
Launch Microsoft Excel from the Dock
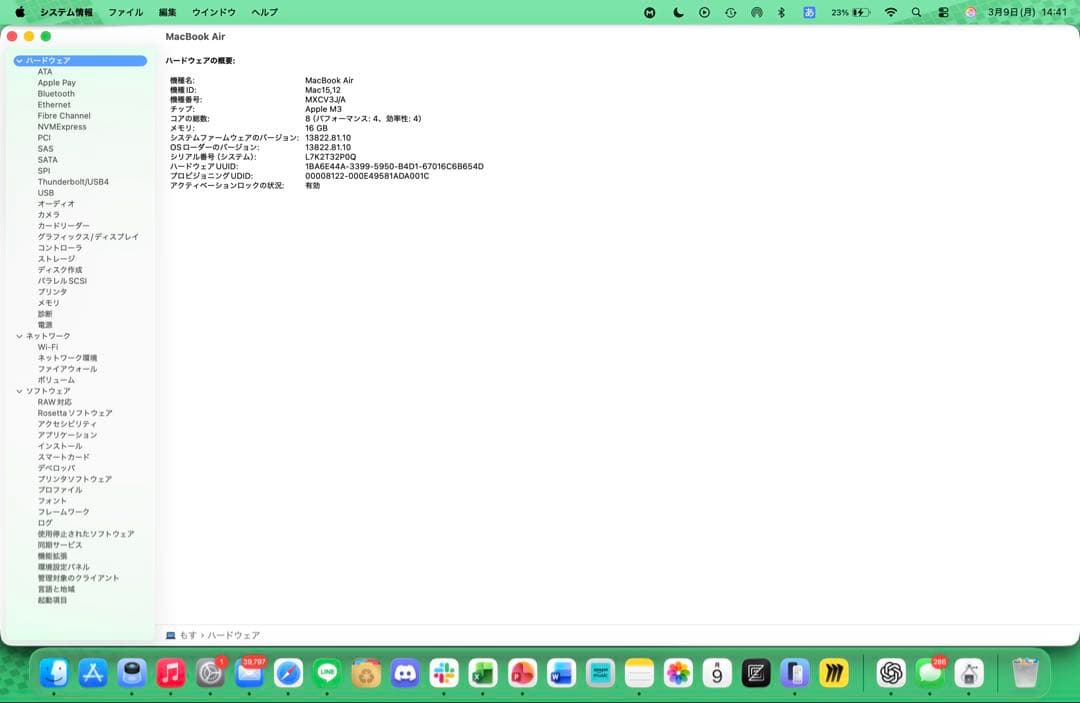[483, 673]
